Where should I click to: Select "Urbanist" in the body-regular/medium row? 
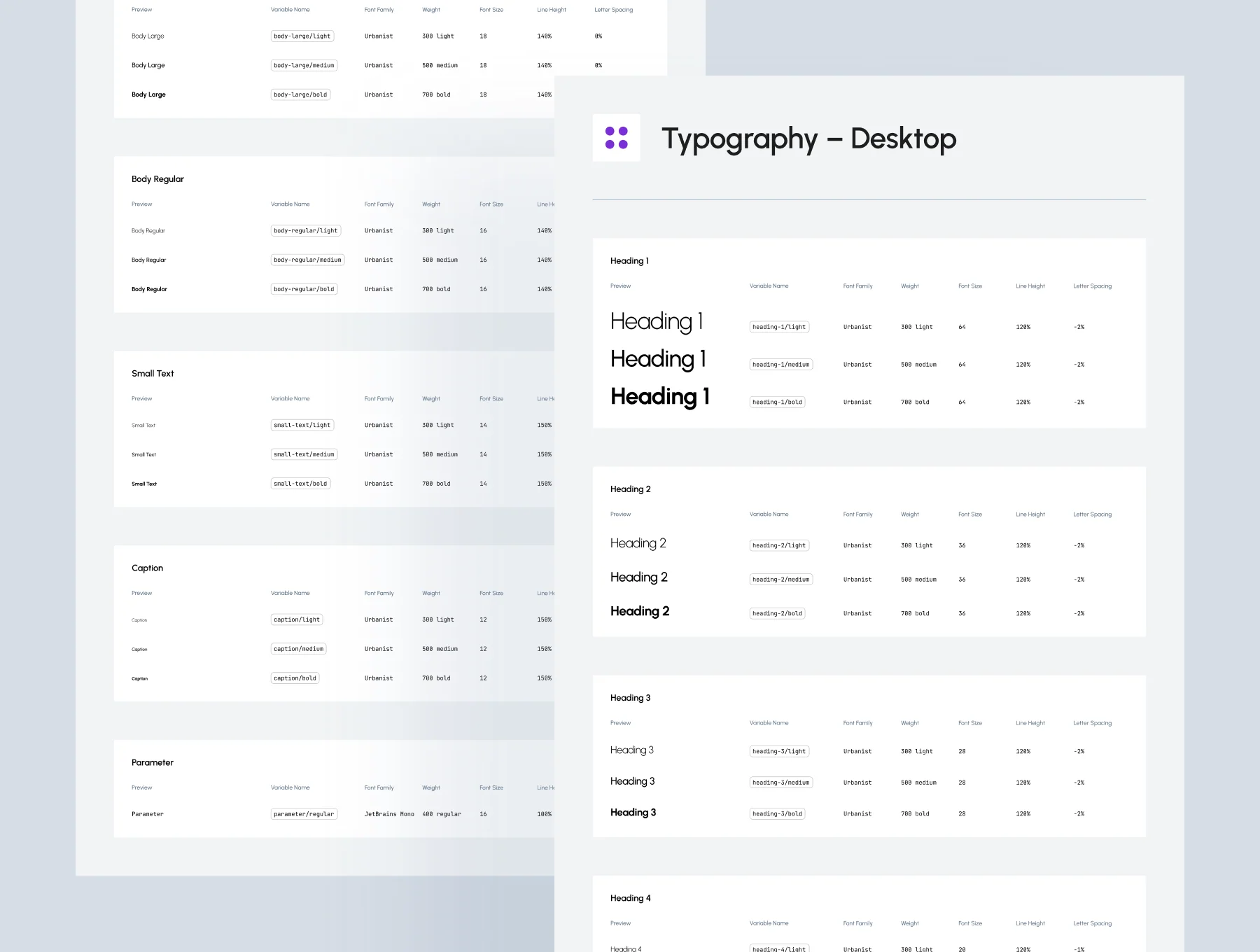coord(379,260)
